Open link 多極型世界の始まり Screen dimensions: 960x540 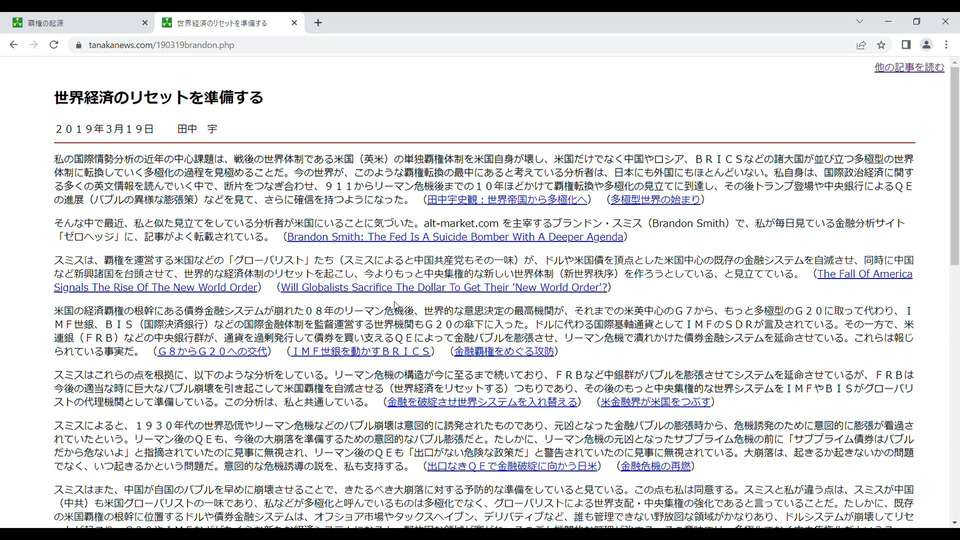click(655, 200)
